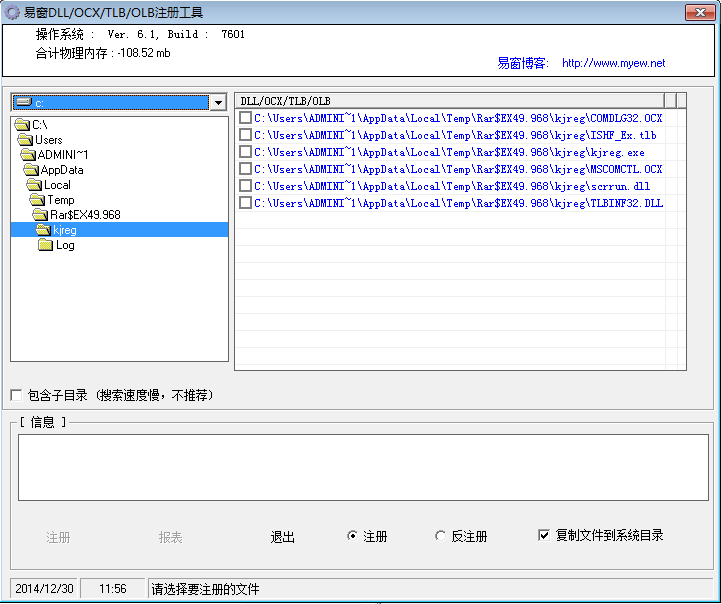Click the 易窗博客 label
Image resolution: width=721 pixels, height=604 pixels.
click(x=523, y=63)
